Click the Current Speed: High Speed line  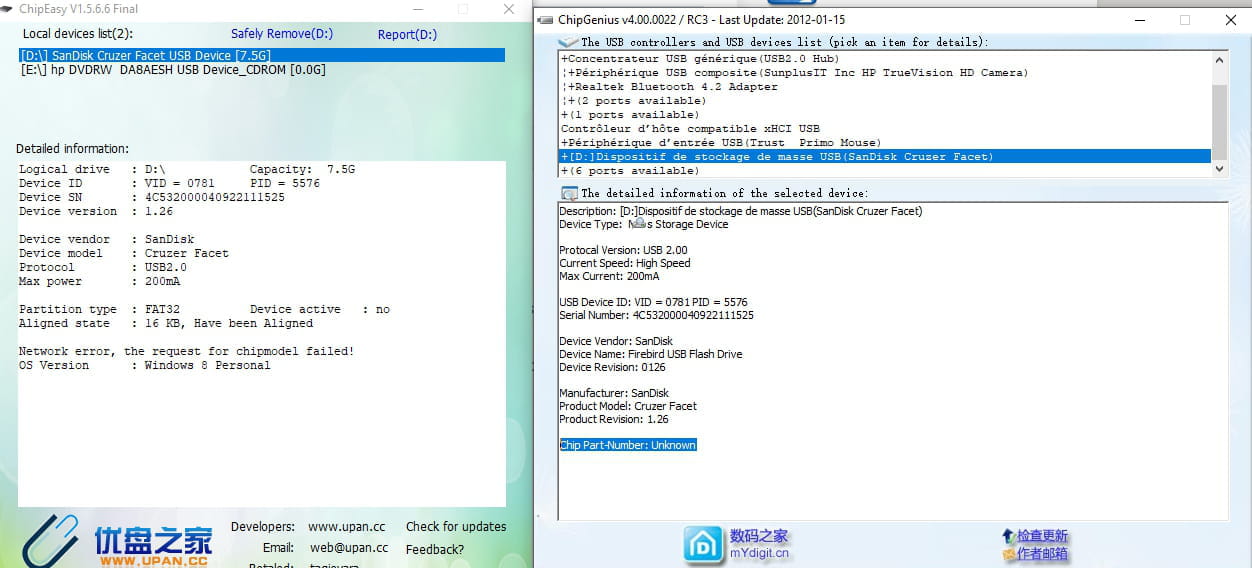(624, 263)
